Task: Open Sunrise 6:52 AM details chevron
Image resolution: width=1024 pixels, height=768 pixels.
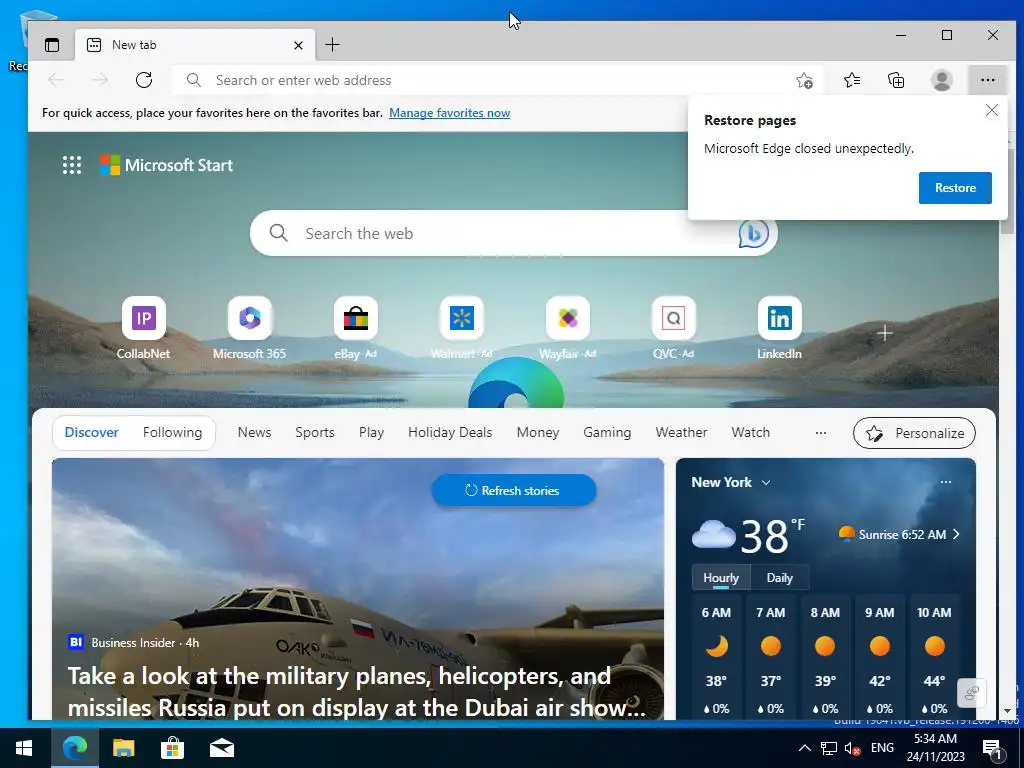Action: (x=956, y=534)
